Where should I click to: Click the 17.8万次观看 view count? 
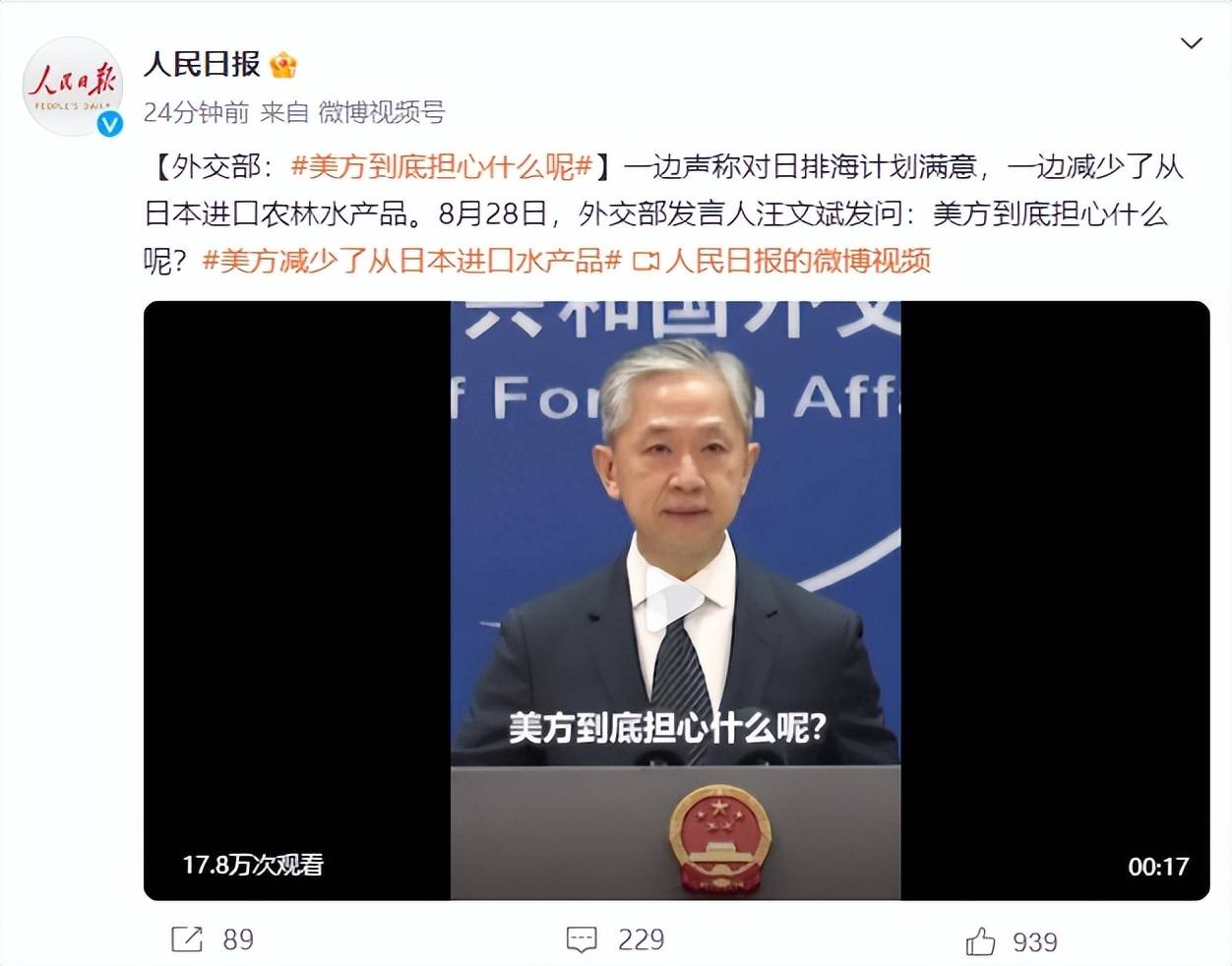point(253,865)
